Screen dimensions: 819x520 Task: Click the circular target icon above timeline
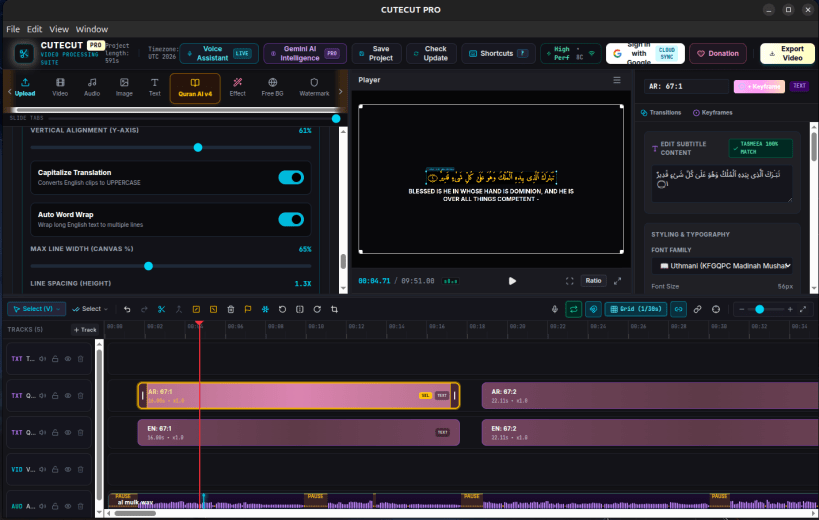pos(716,309)
